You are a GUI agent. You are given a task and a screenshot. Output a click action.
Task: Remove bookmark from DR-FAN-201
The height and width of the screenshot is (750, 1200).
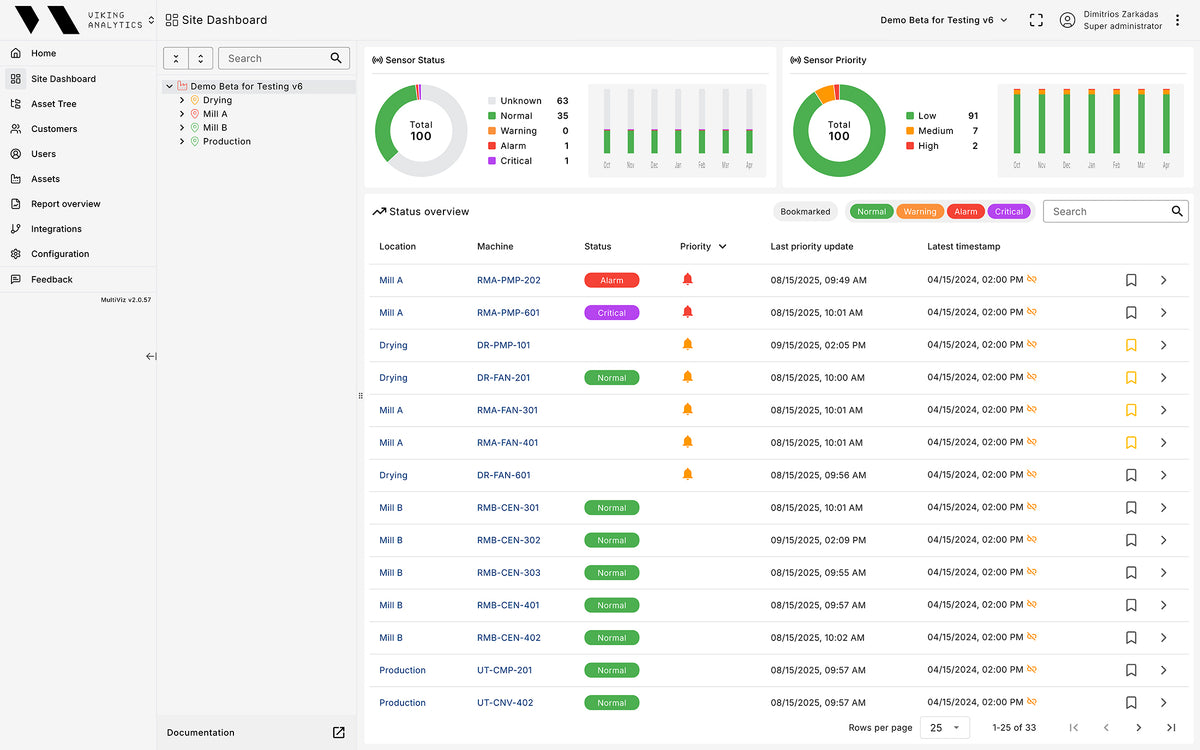click(x=1131, y=378)
